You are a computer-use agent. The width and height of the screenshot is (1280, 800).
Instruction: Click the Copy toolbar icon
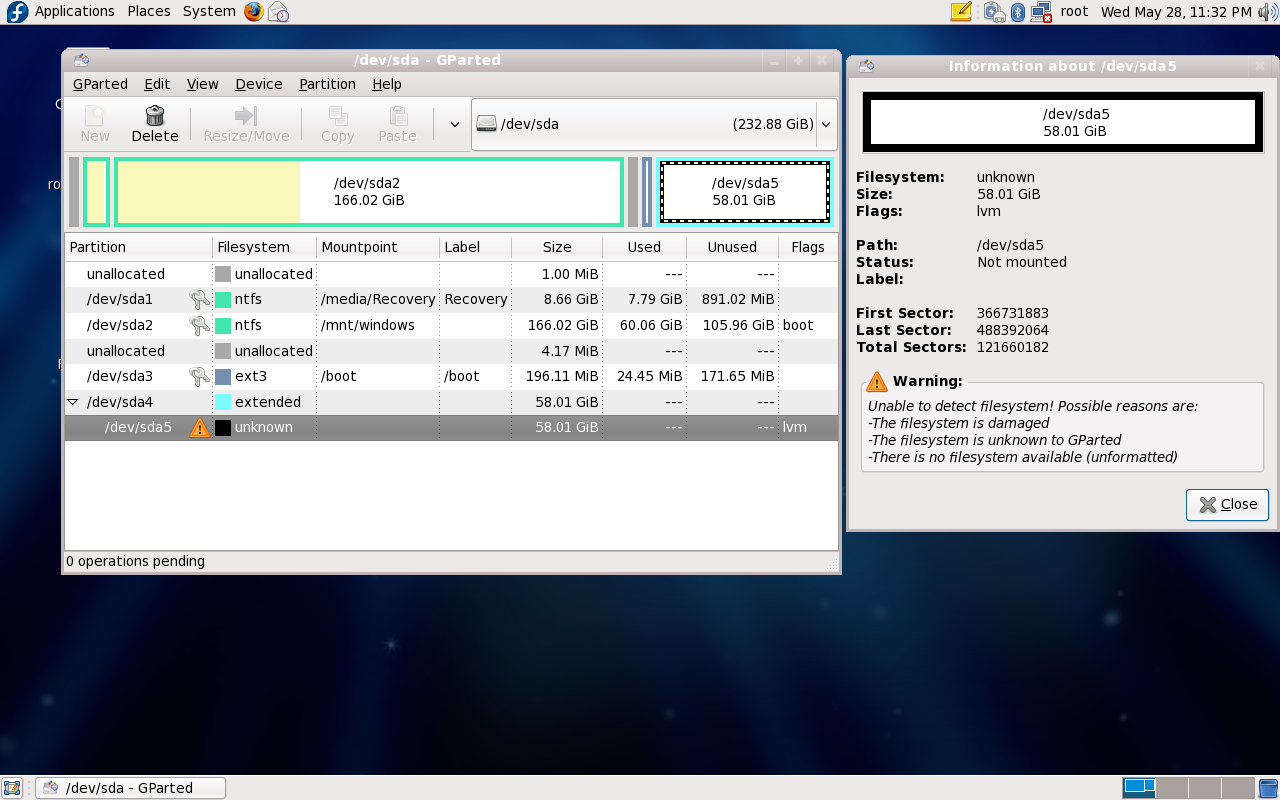tap(337, 115)
